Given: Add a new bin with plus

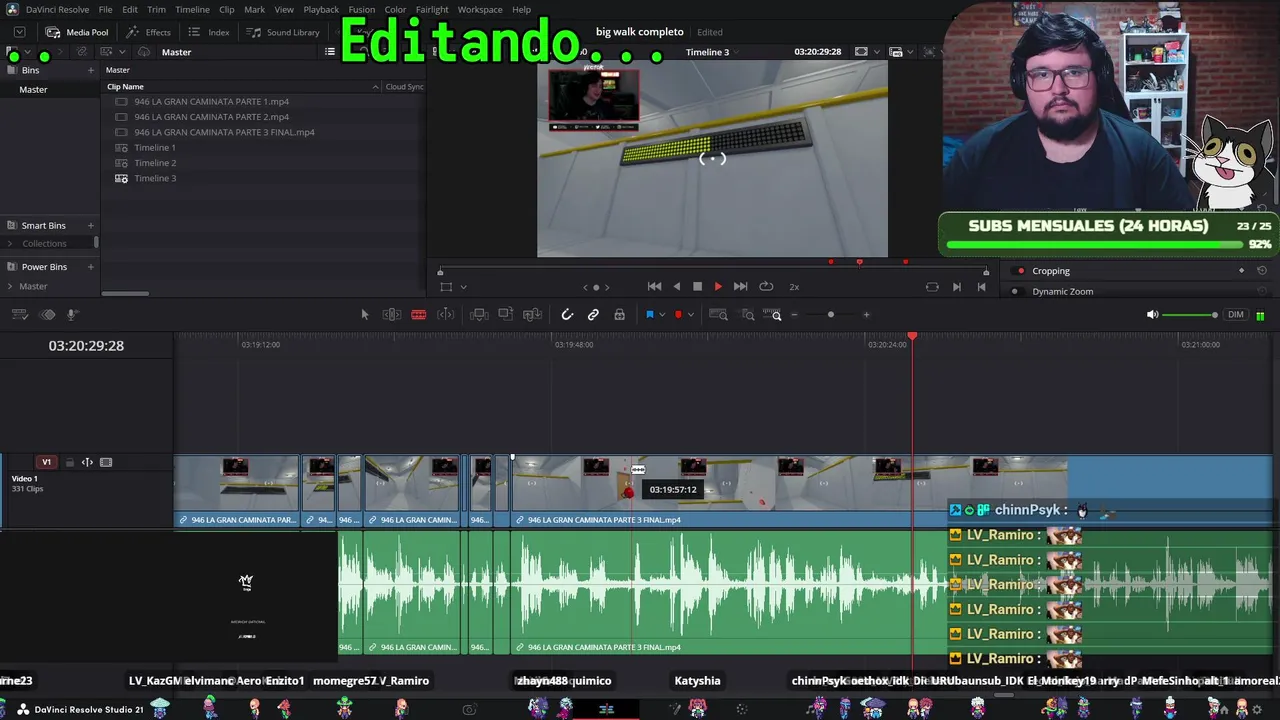Looking at the screenshot, I should 90,70.
